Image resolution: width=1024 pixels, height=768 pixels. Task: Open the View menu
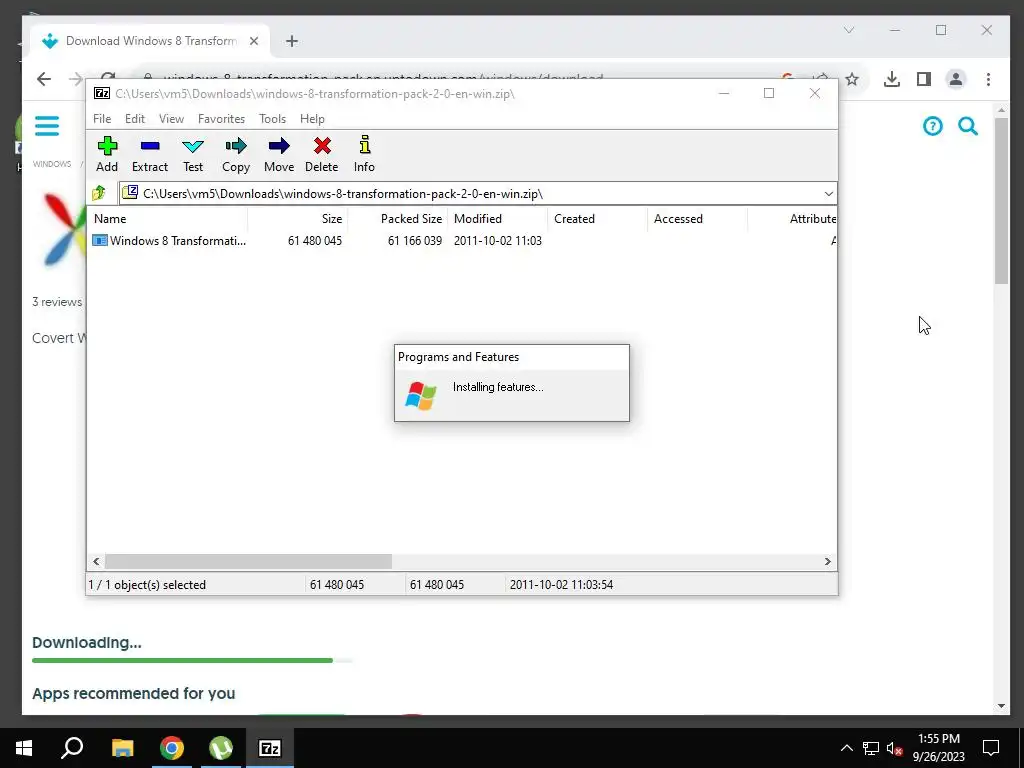point(171,119)
